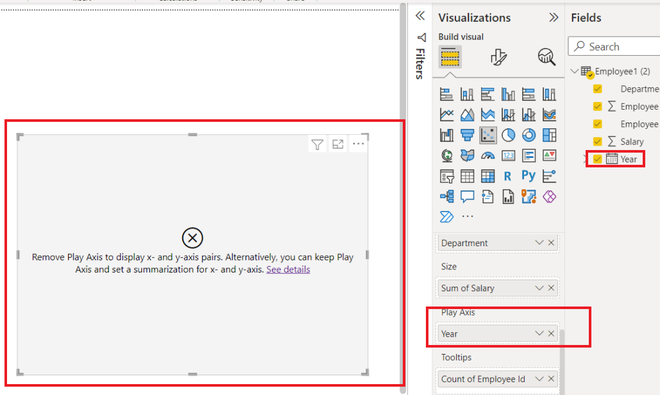The height and width of the screenshot is (395, 660).
Task: Choose the R script visual icon
Action: pyautogui.click(x=508, y=176)
